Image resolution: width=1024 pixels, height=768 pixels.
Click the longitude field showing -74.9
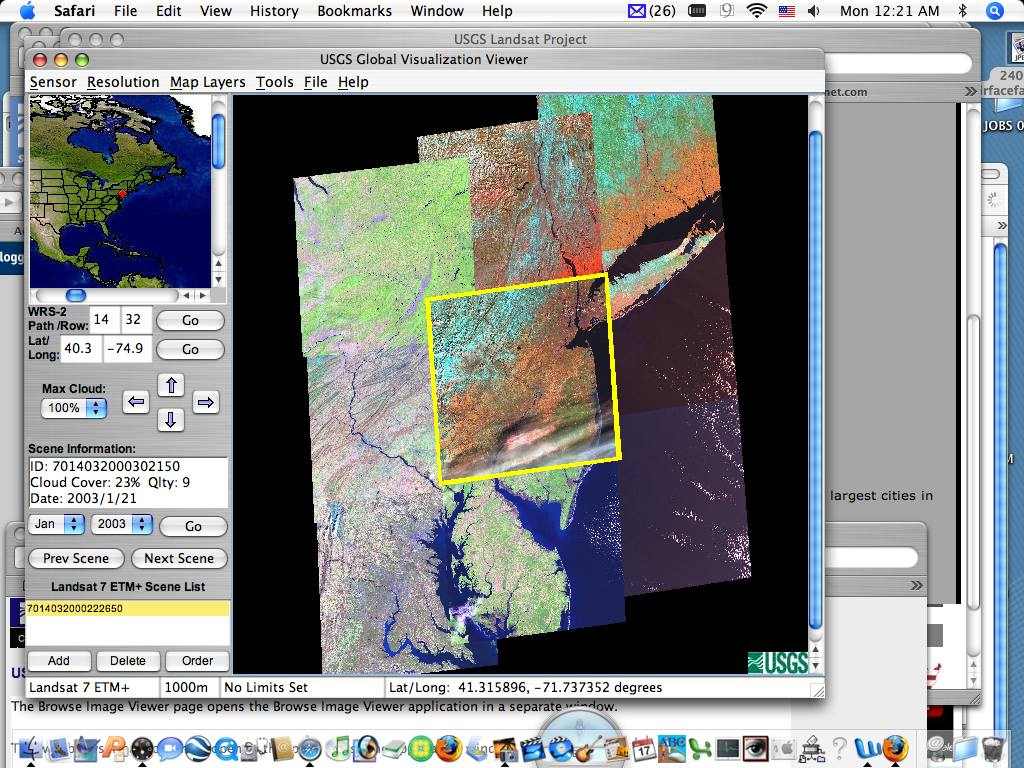click(x=127, y=348)
